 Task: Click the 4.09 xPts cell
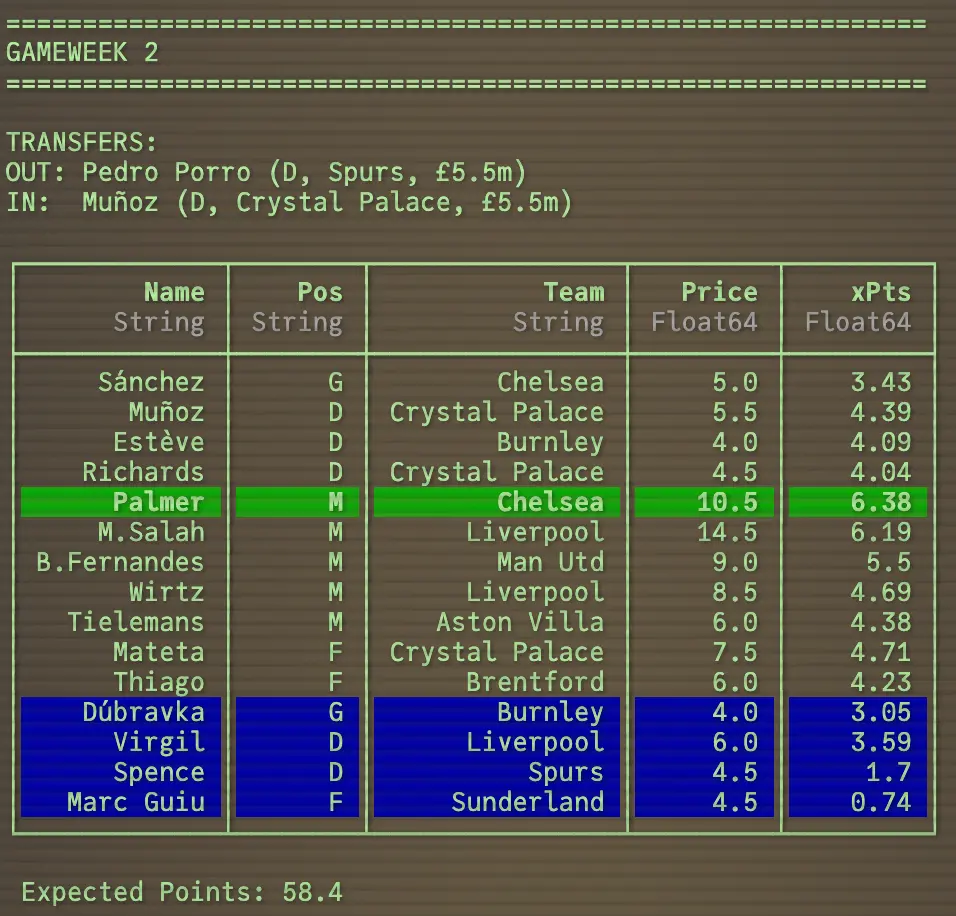881,442
